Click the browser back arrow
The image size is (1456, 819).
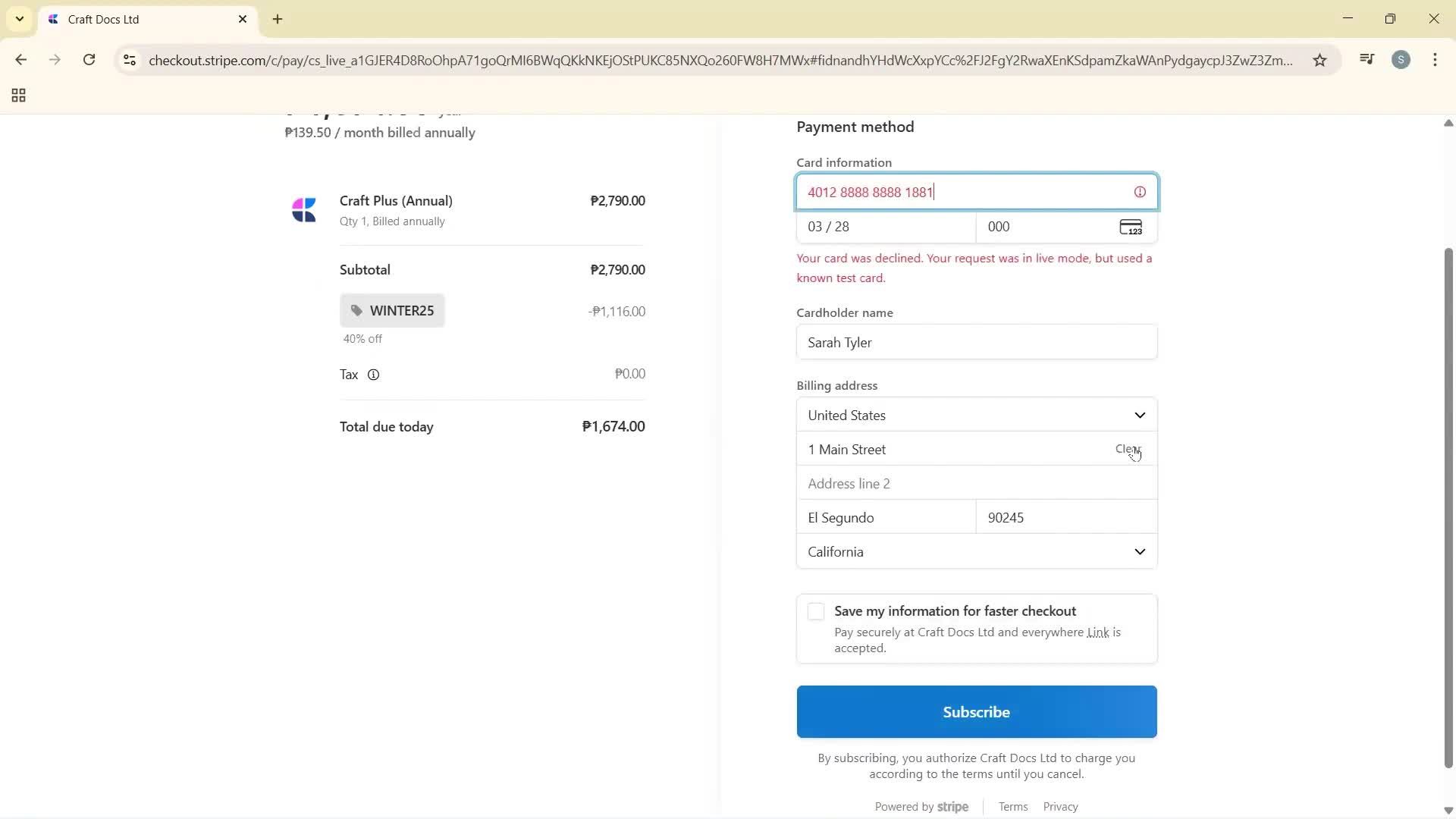tap(21, 60)
